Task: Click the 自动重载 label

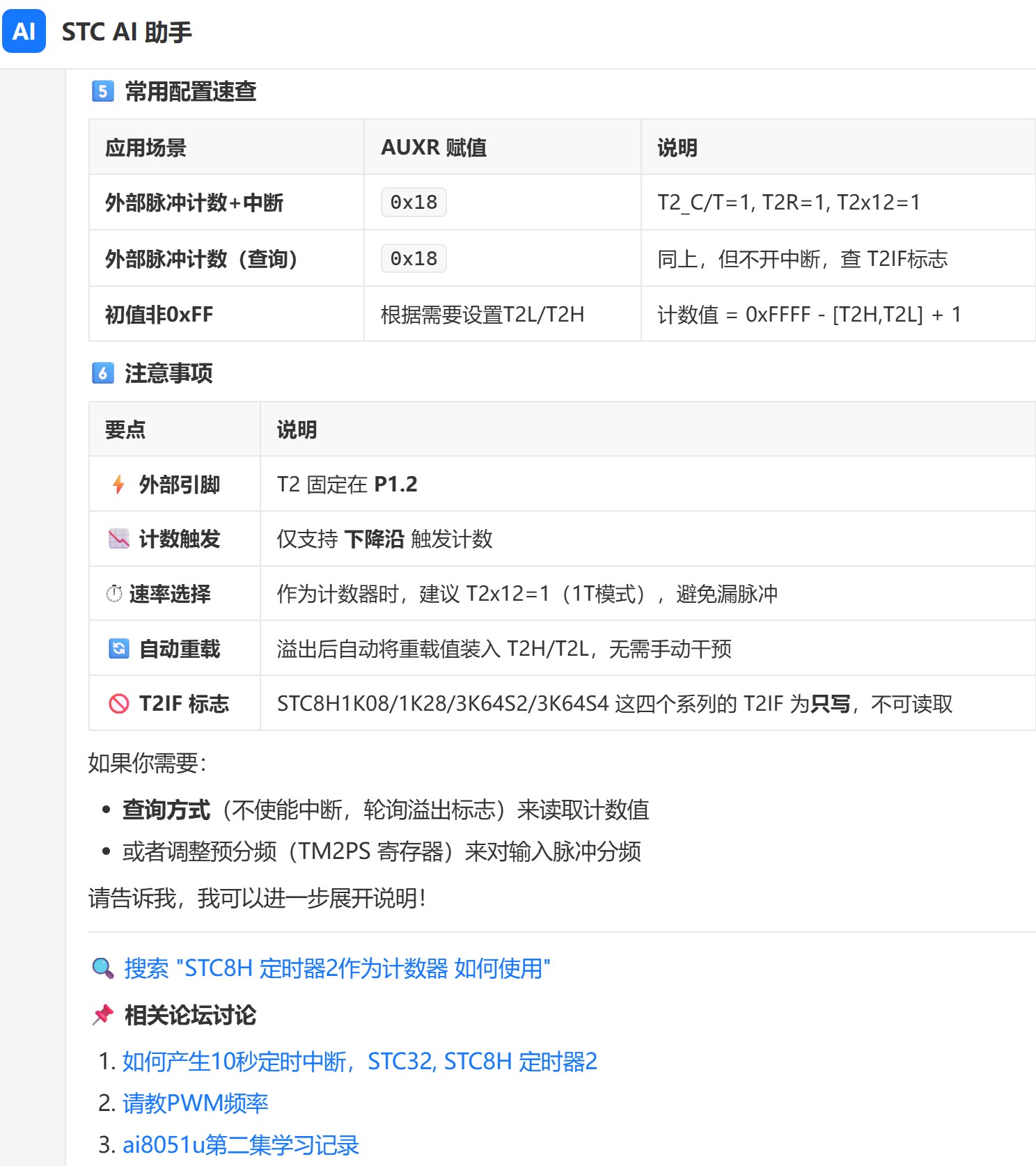Action: pyautogui.click(x=180, y=649)
